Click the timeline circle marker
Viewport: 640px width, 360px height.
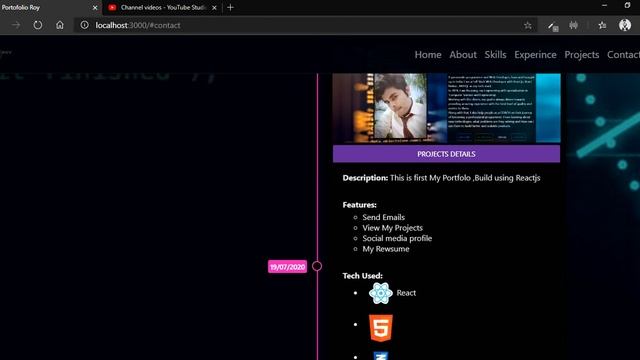click(x=317, y=266)
